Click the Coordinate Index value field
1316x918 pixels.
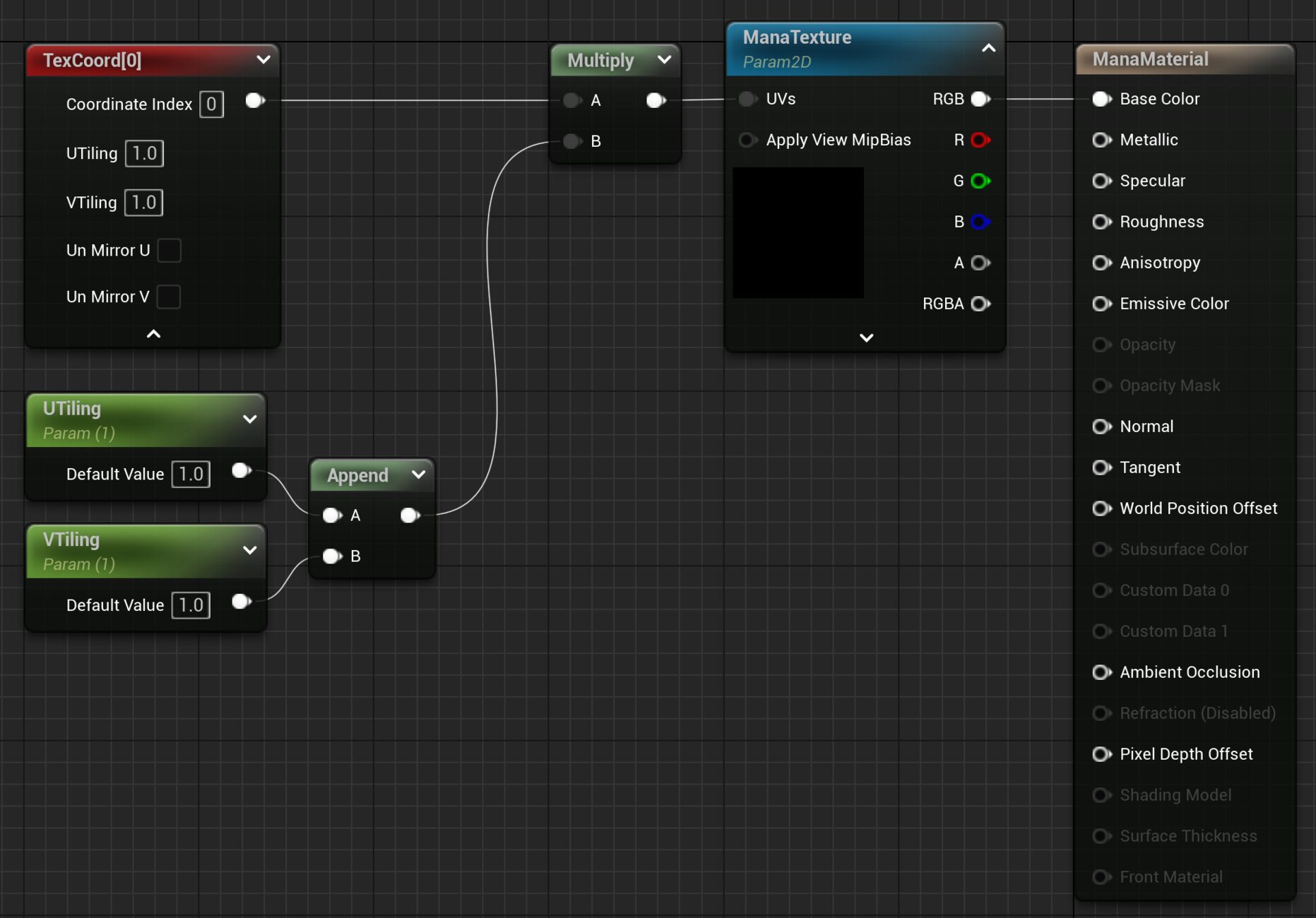pos(211,105)
